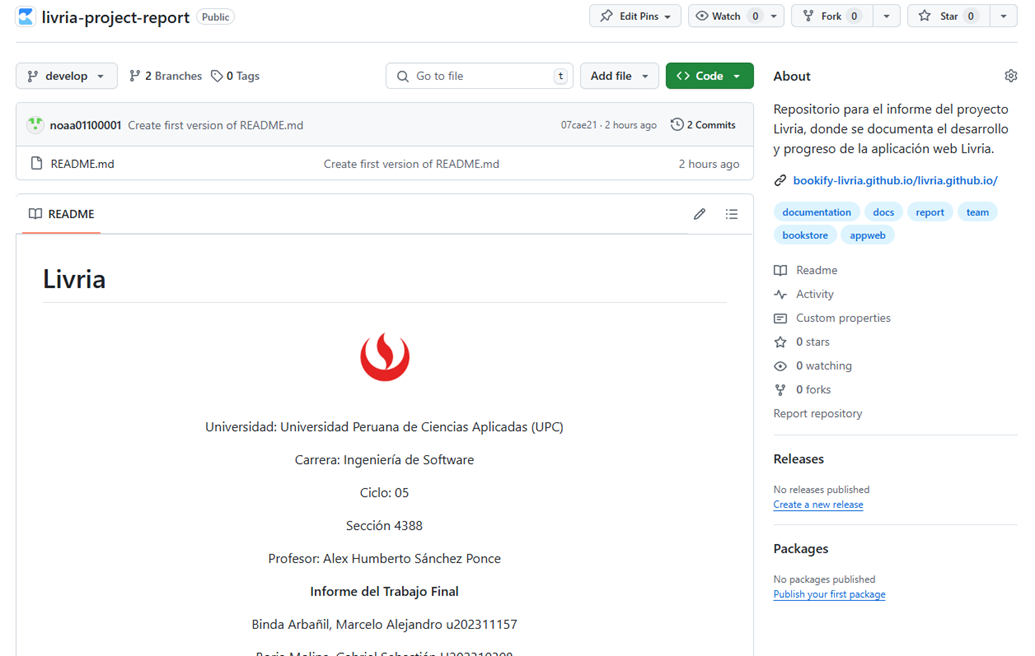The height and width of the screenshot is (656, 1035).
Task: Open the green Code dropdown button
Action: coord(710,76)
